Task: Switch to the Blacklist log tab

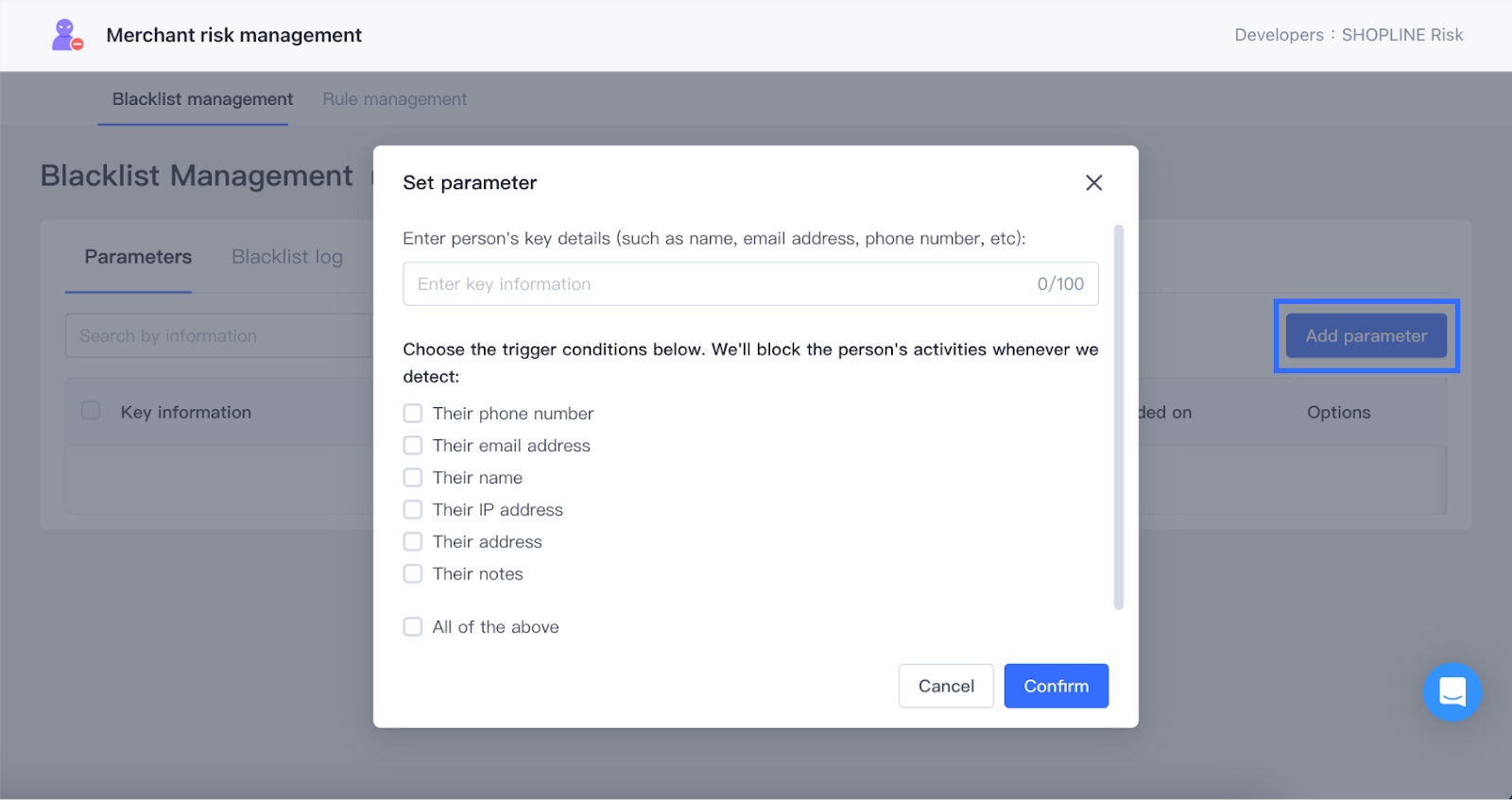Action: tap(287, 257)
